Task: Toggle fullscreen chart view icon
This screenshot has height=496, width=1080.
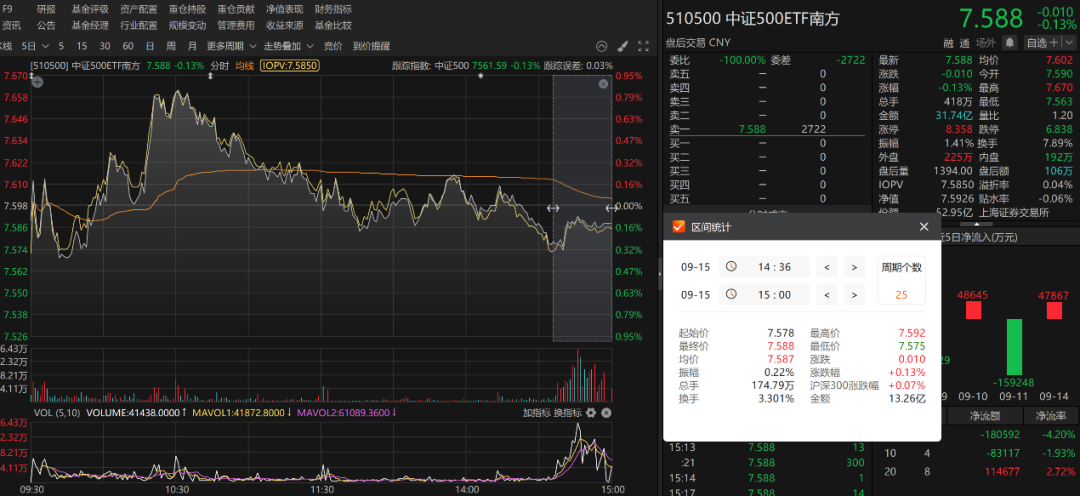Action: tap(643, 46)
